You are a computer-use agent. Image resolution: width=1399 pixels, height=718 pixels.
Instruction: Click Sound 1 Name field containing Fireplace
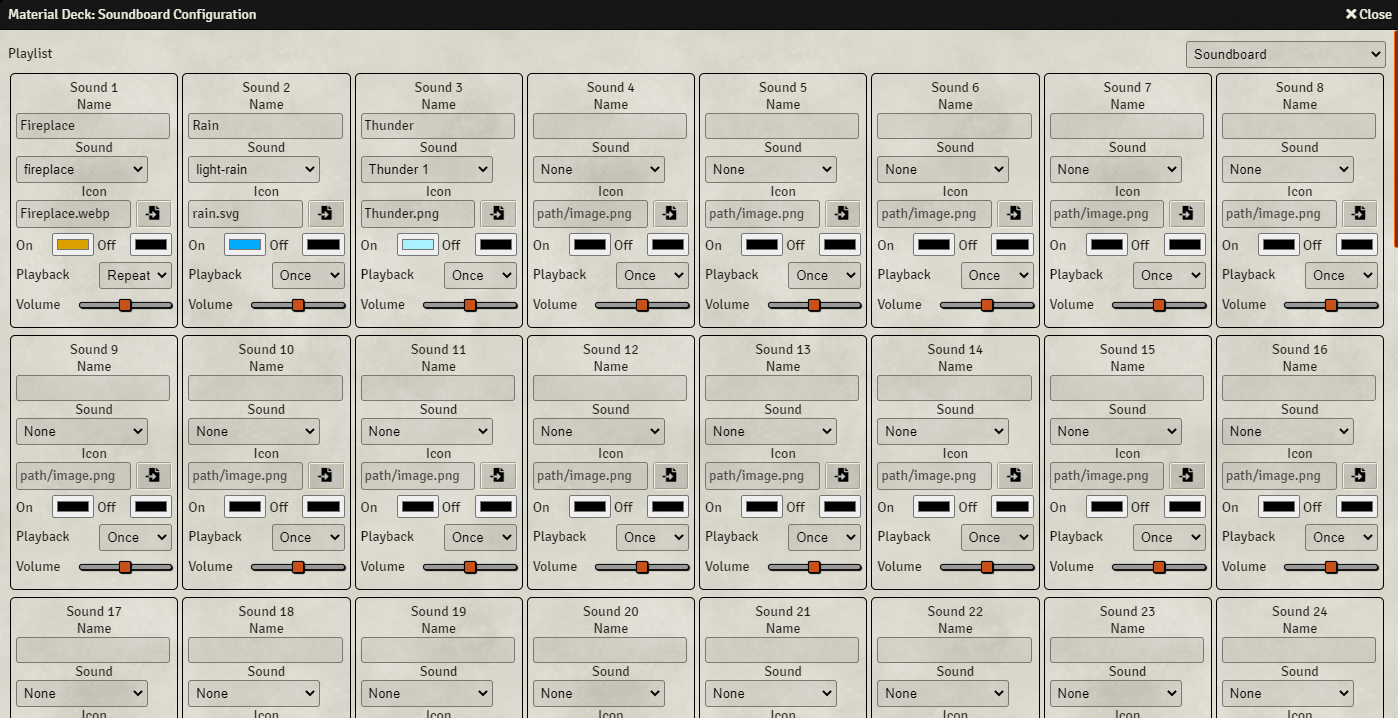pyautogui.click(x=93, y=126)
